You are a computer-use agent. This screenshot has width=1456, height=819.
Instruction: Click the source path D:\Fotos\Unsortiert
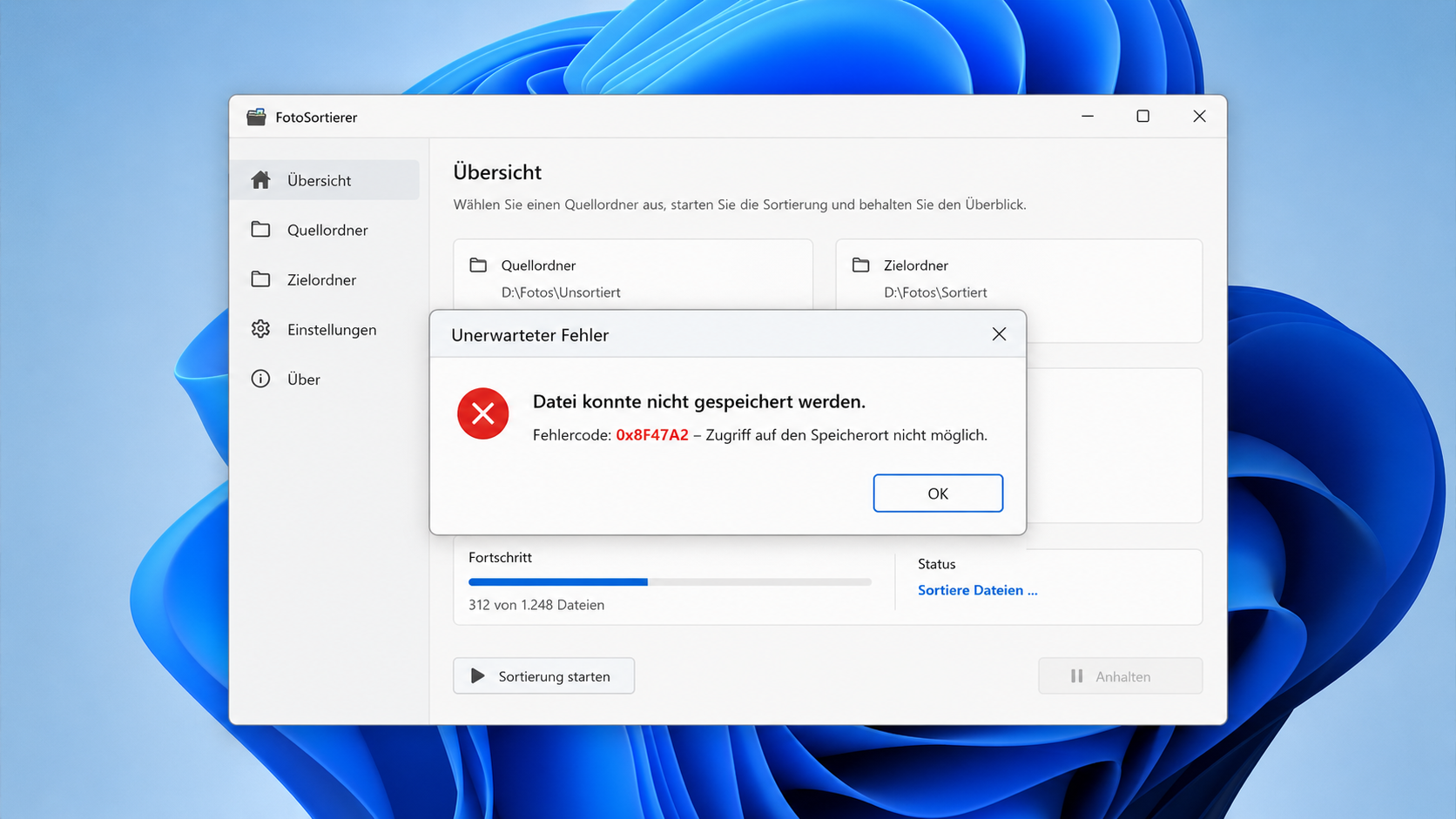point(561,292)
